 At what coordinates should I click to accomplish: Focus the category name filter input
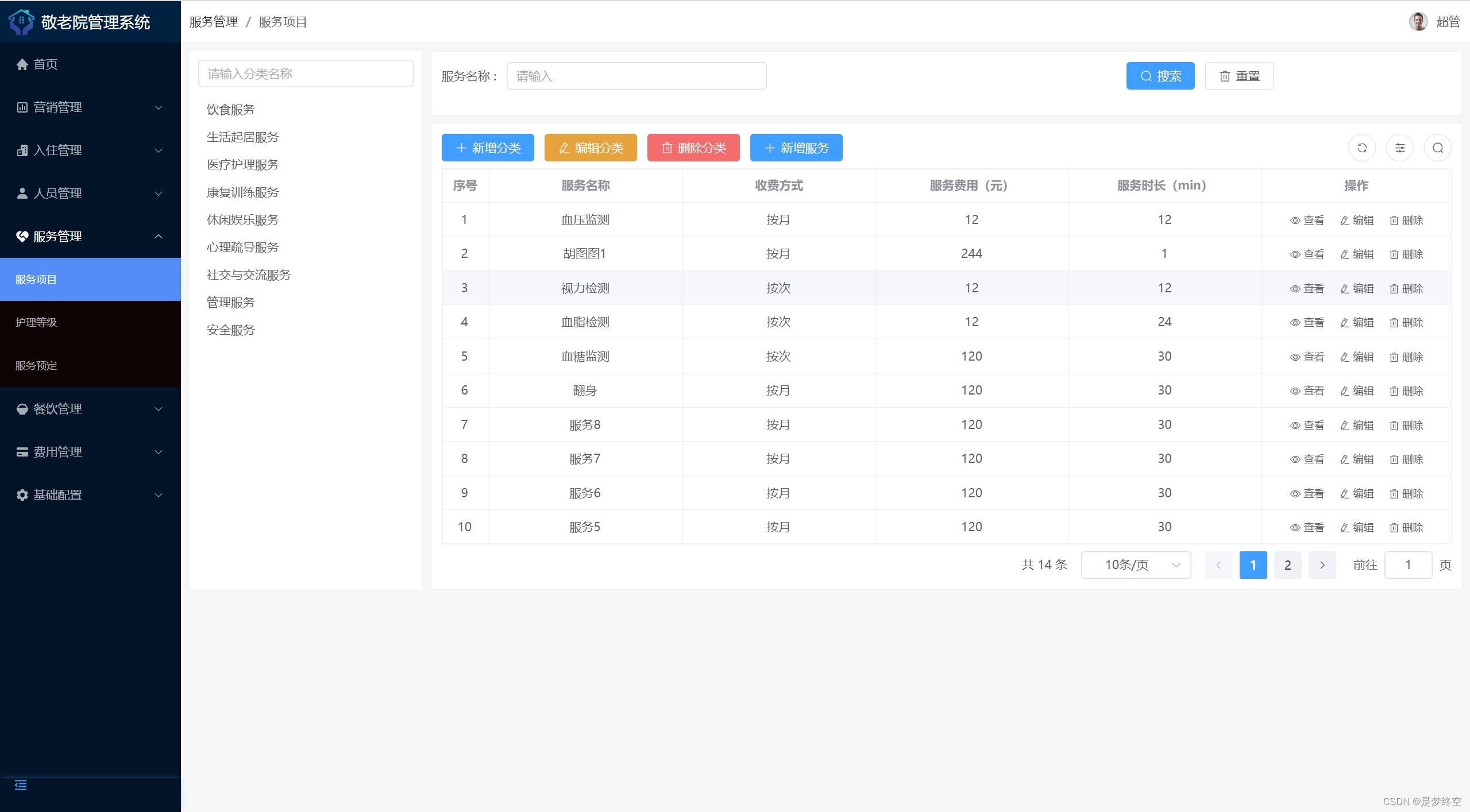(x=305, y=74)
